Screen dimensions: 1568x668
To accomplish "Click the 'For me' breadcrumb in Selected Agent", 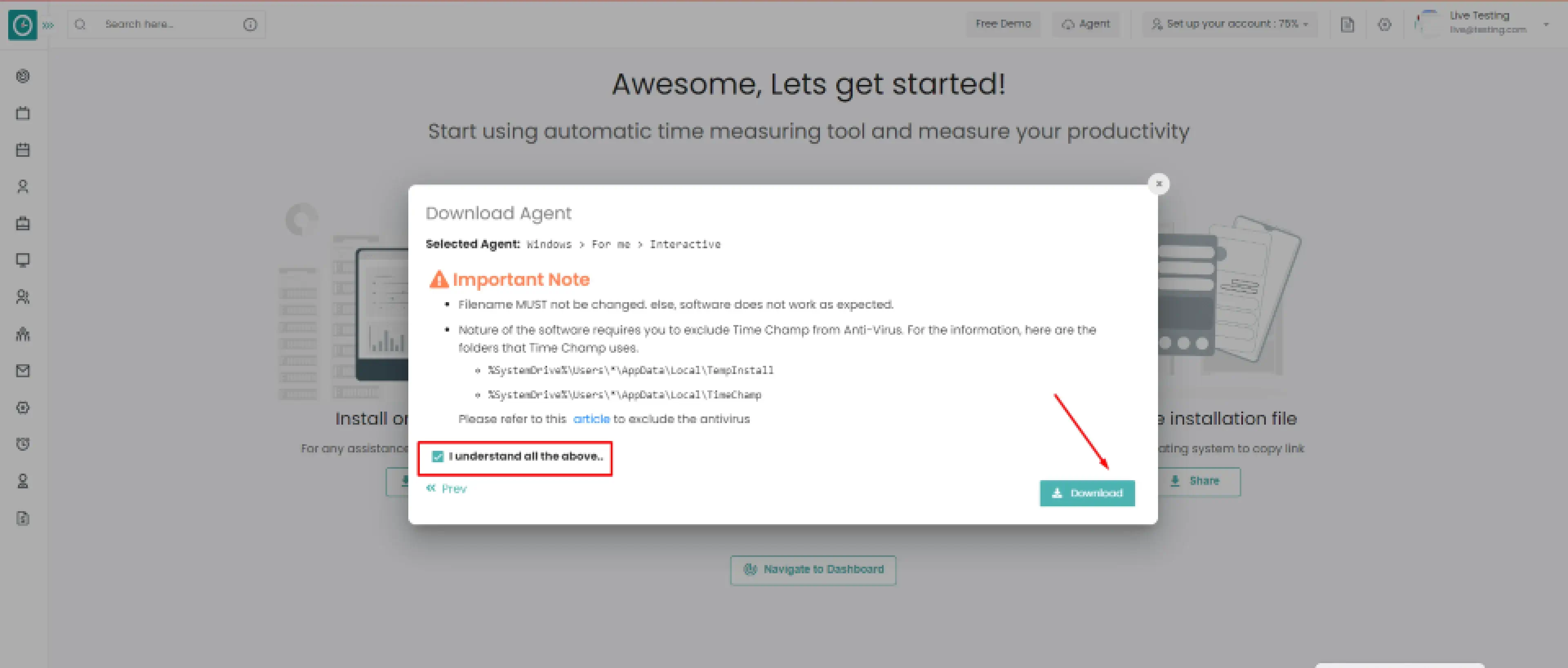I will [610, 245].
